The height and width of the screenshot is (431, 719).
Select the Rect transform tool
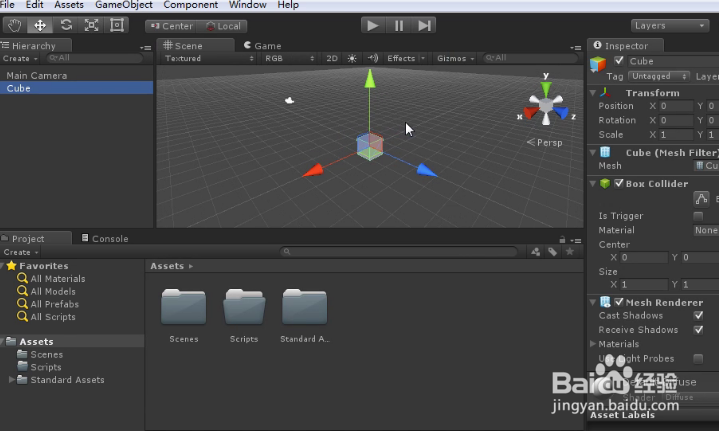coord(117,25)
